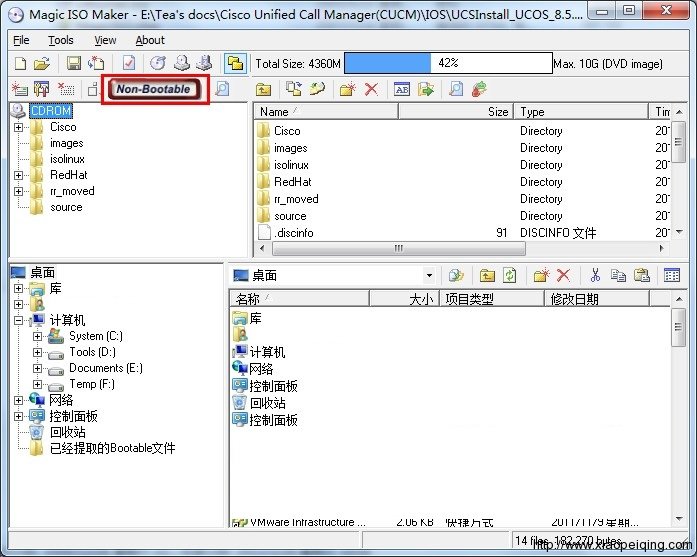
Task: Click the Add files icon in image toolbar
Action: click(x=293, y=89)
